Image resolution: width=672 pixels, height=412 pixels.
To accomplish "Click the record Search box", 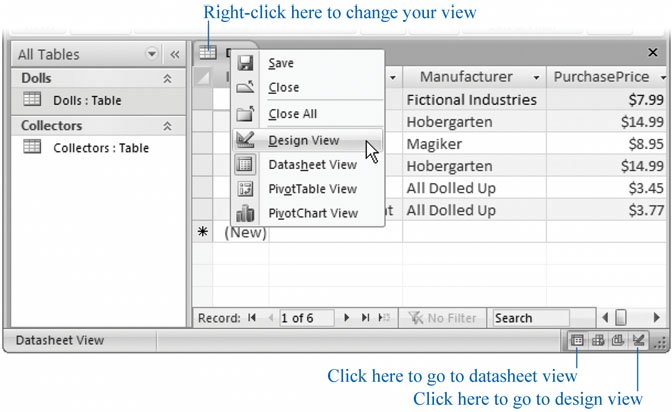I will point(531,318).
